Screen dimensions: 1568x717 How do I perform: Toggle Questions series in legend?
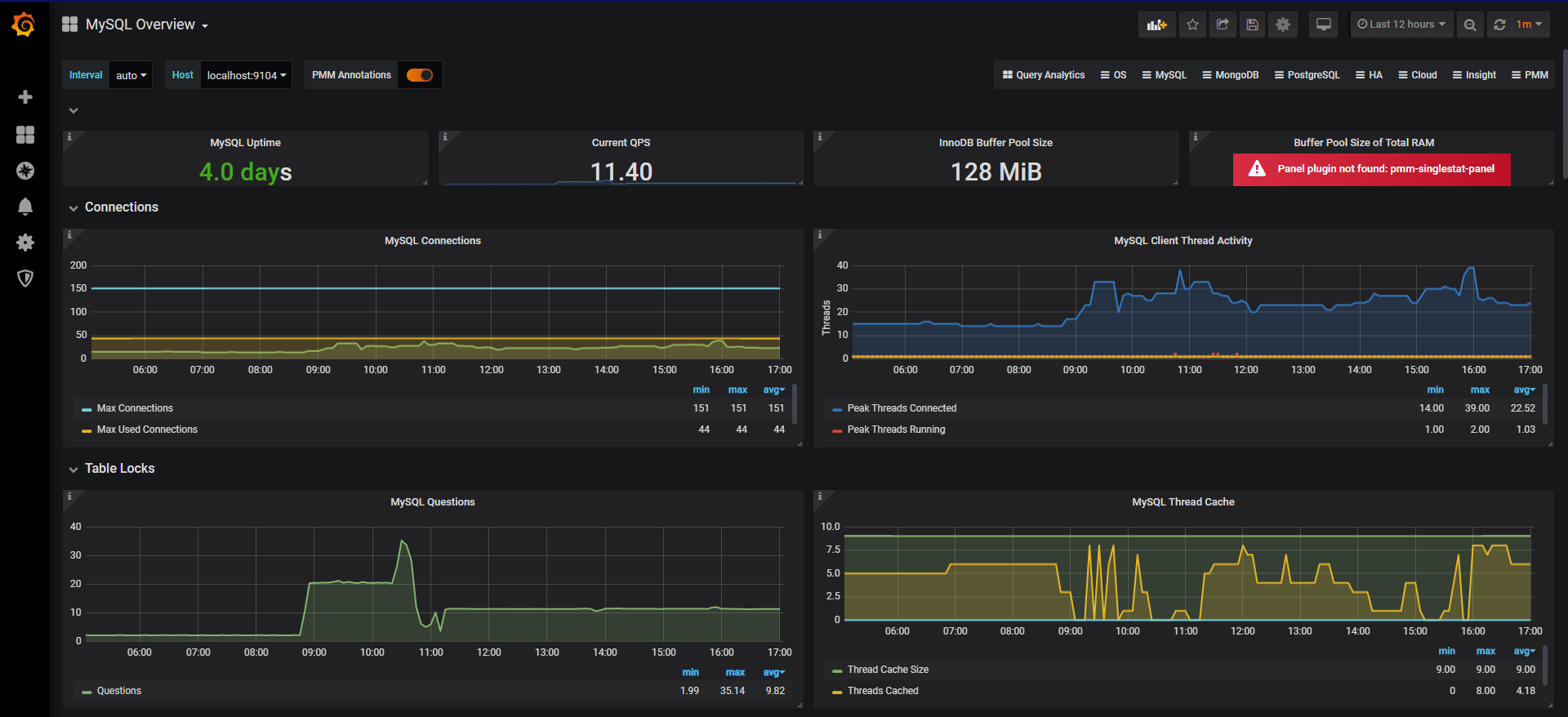(119, 691)
